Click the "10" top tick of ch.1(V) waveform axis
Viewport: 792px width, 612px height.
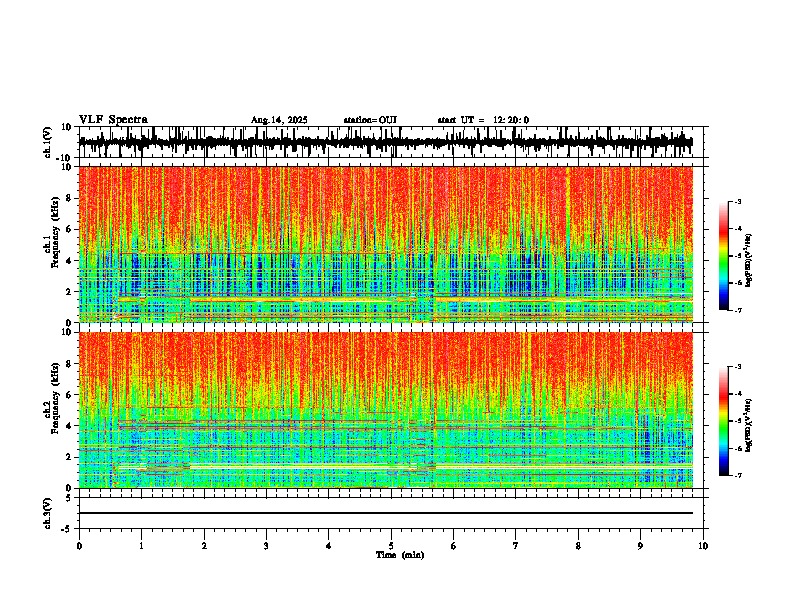pyautogui.click(x=67, y=127)
